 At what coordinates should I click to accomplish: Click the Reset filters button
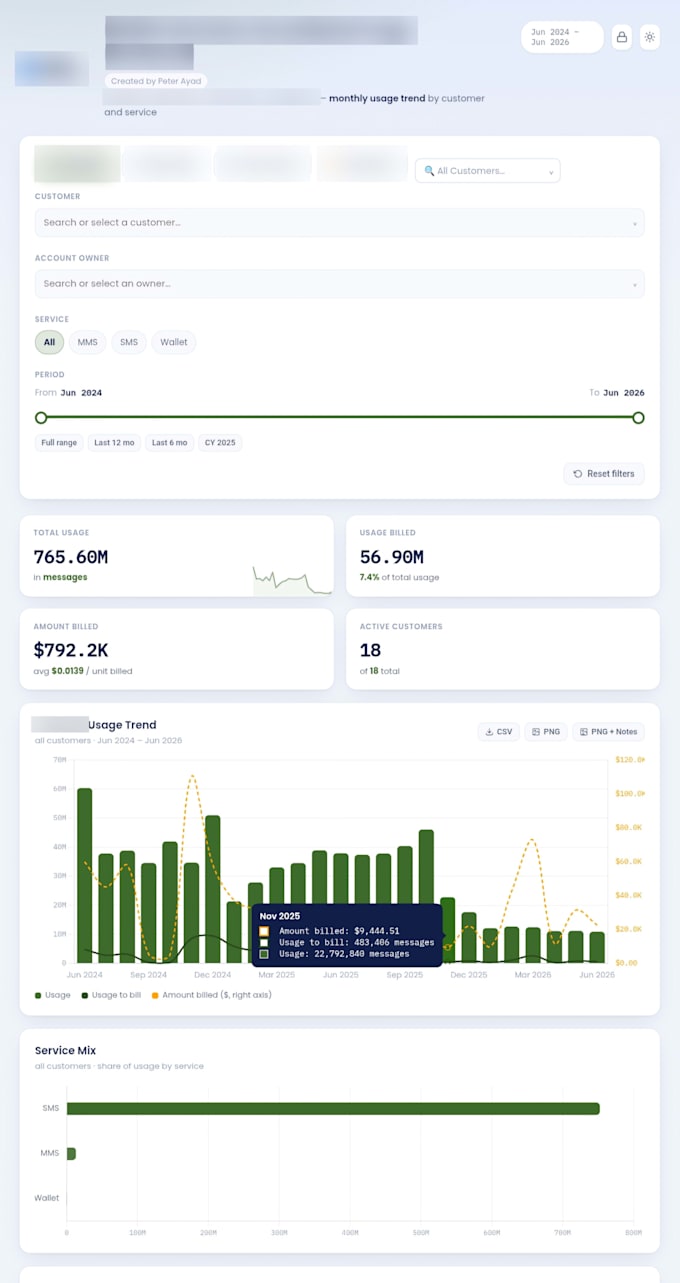[604, 473]
